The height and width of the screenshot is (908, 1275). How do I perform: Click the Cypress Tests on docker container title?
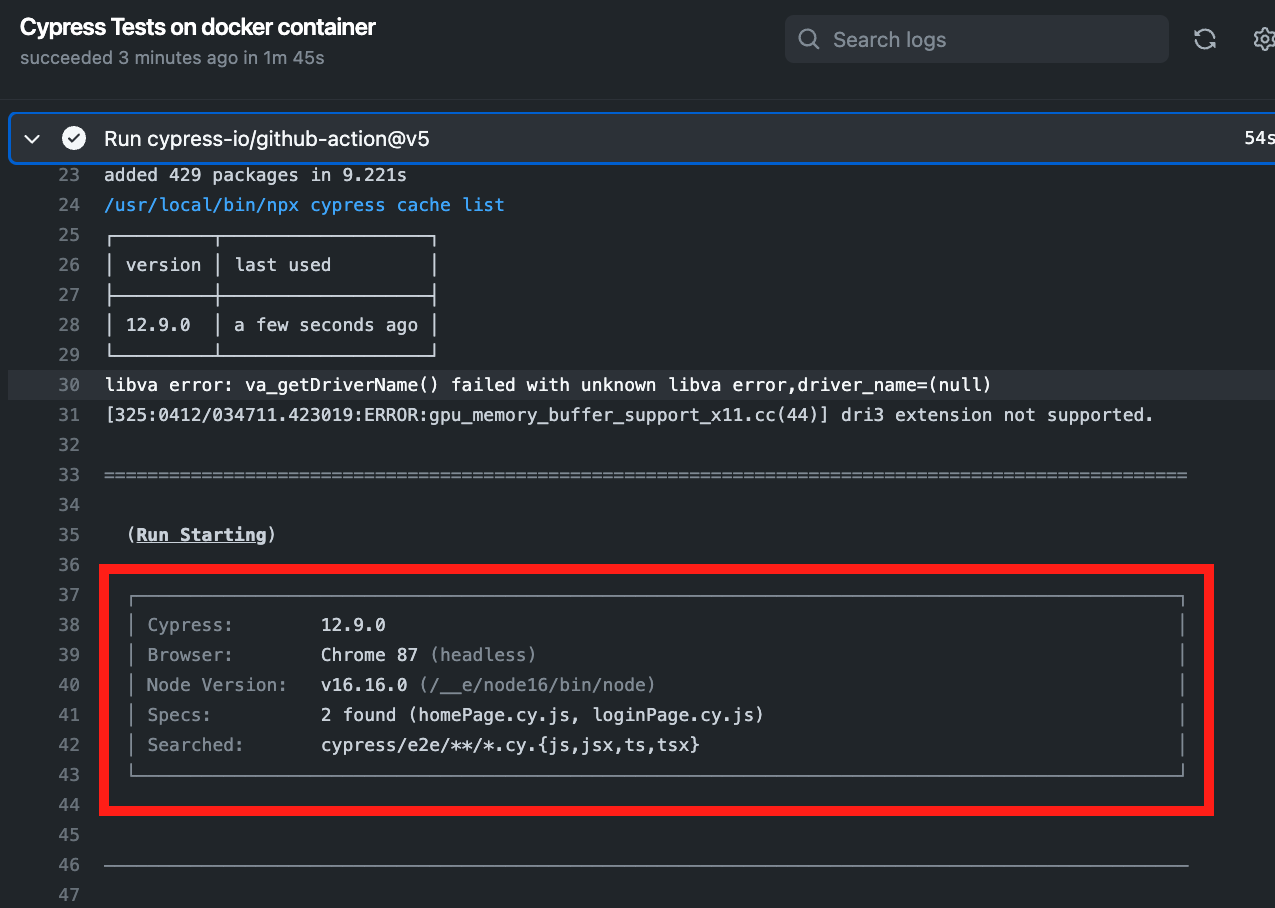(x=197, y=27)
